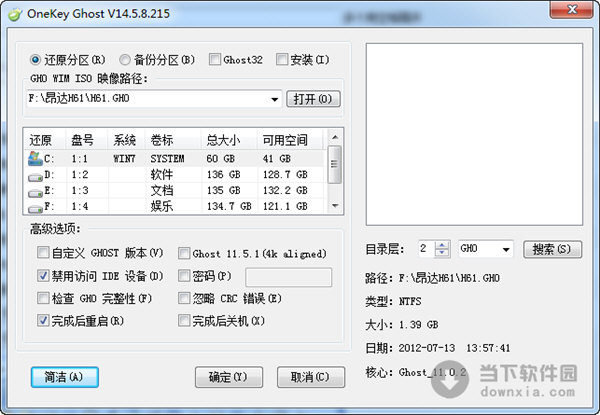Close the OneKey Ghost window
This screenshot has height=415, width=600.
click(572, 10)
